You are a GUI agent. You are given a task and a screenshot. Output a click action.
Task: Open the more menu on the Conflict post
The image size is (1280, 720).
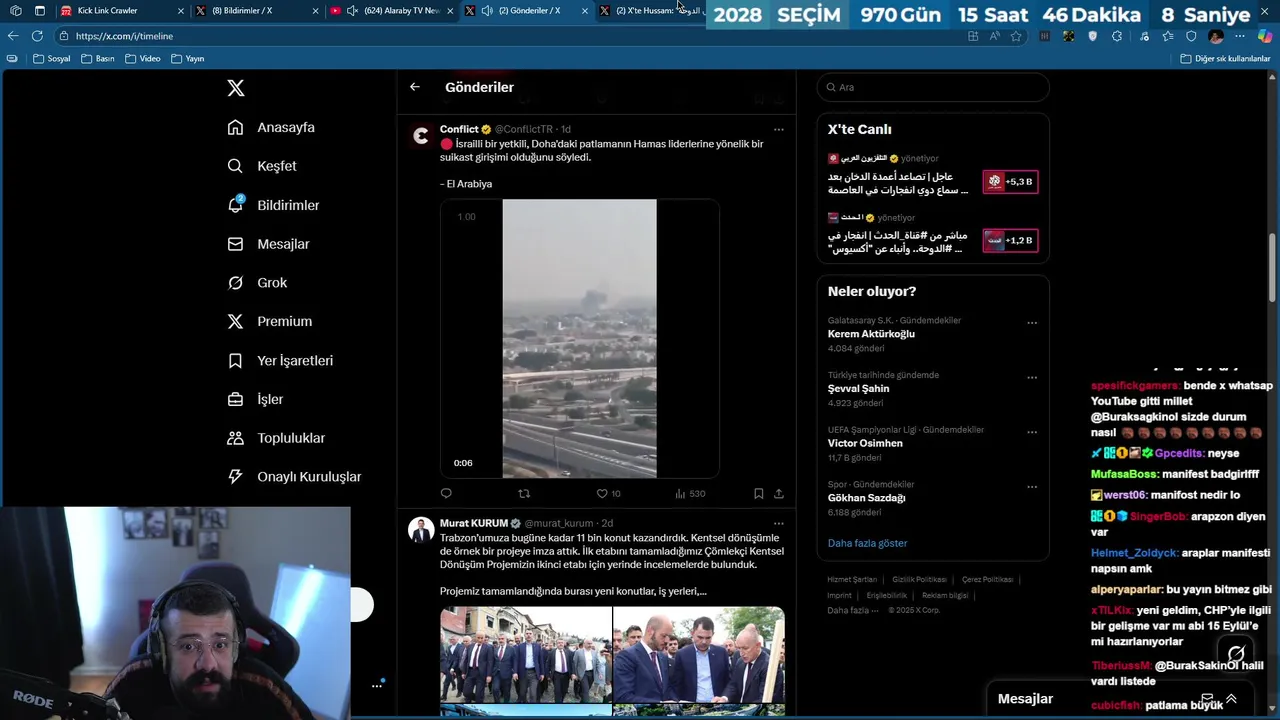click(779, 129)
